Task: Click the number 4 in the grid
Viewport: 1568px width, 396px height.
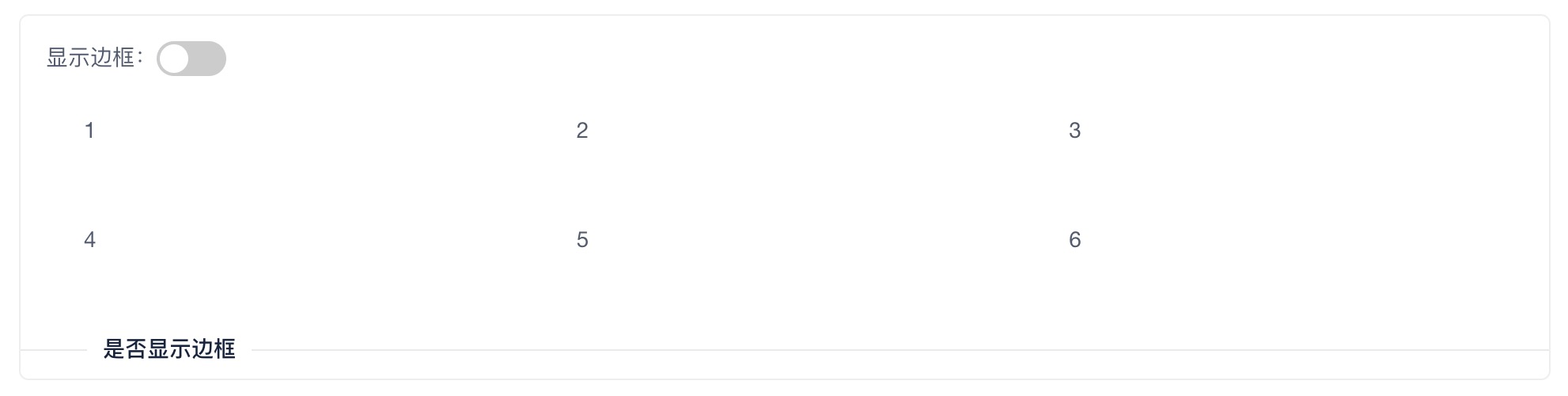Action: click(x=89, y=240)
